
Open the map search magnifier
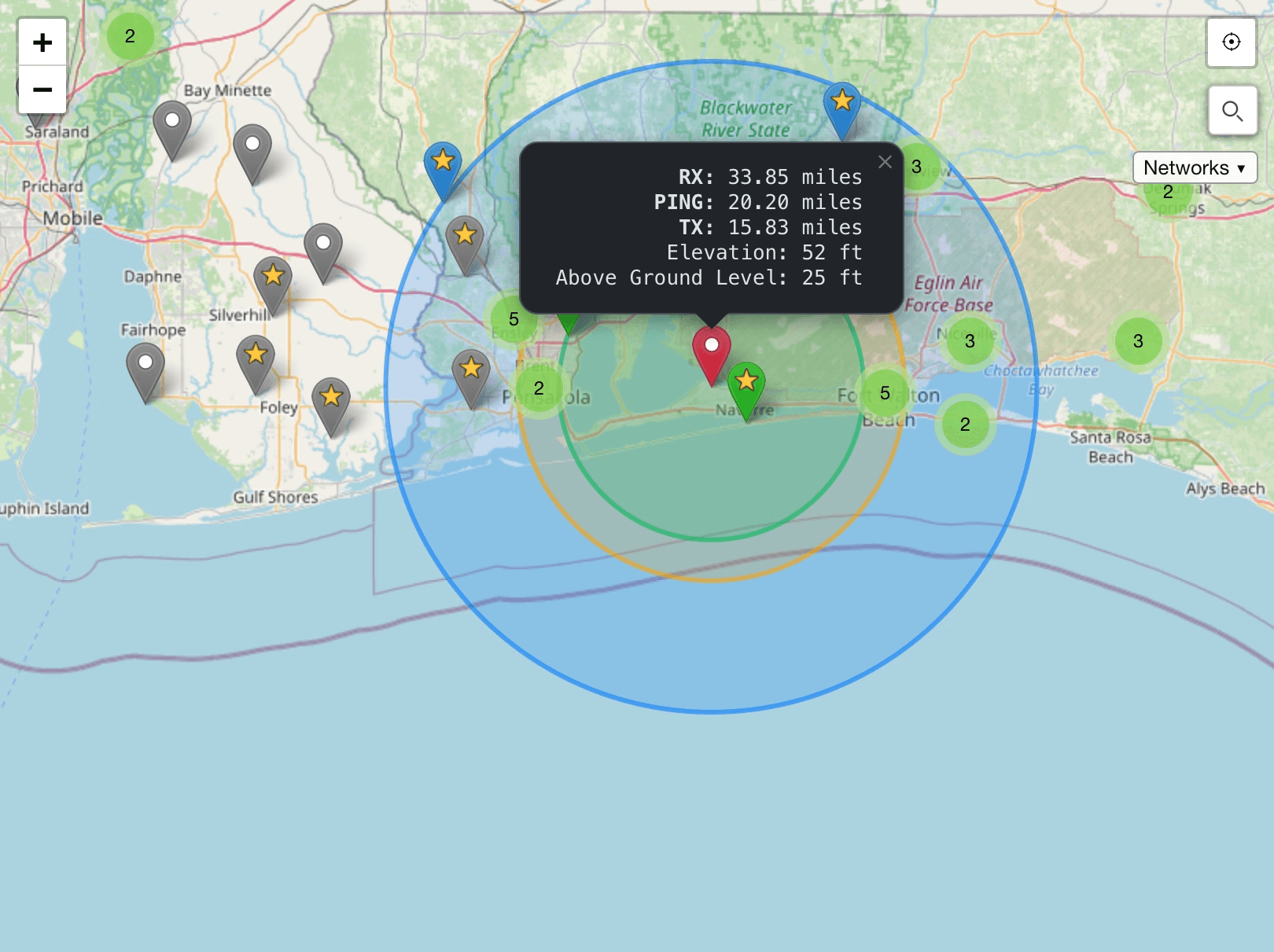(1232, 111)
